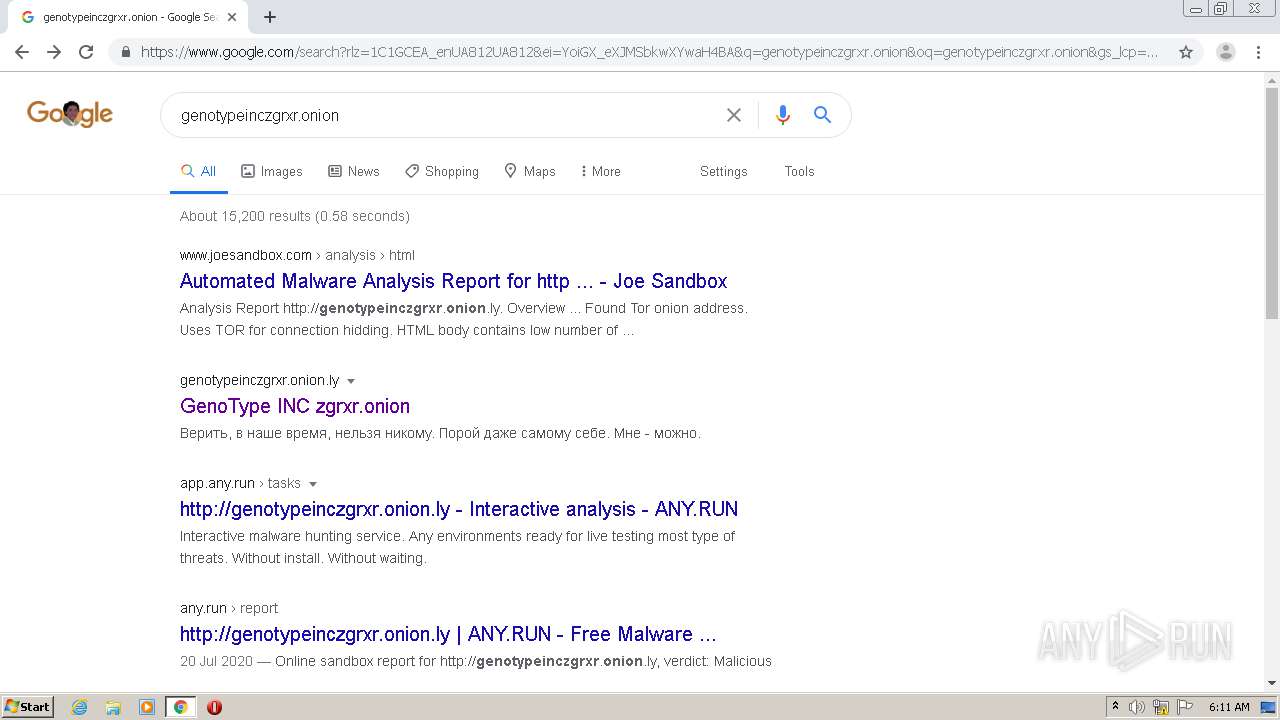This screenshot has width=1280, height=720.
Task: Click the Action Center flag icon
Action: 1185,707
